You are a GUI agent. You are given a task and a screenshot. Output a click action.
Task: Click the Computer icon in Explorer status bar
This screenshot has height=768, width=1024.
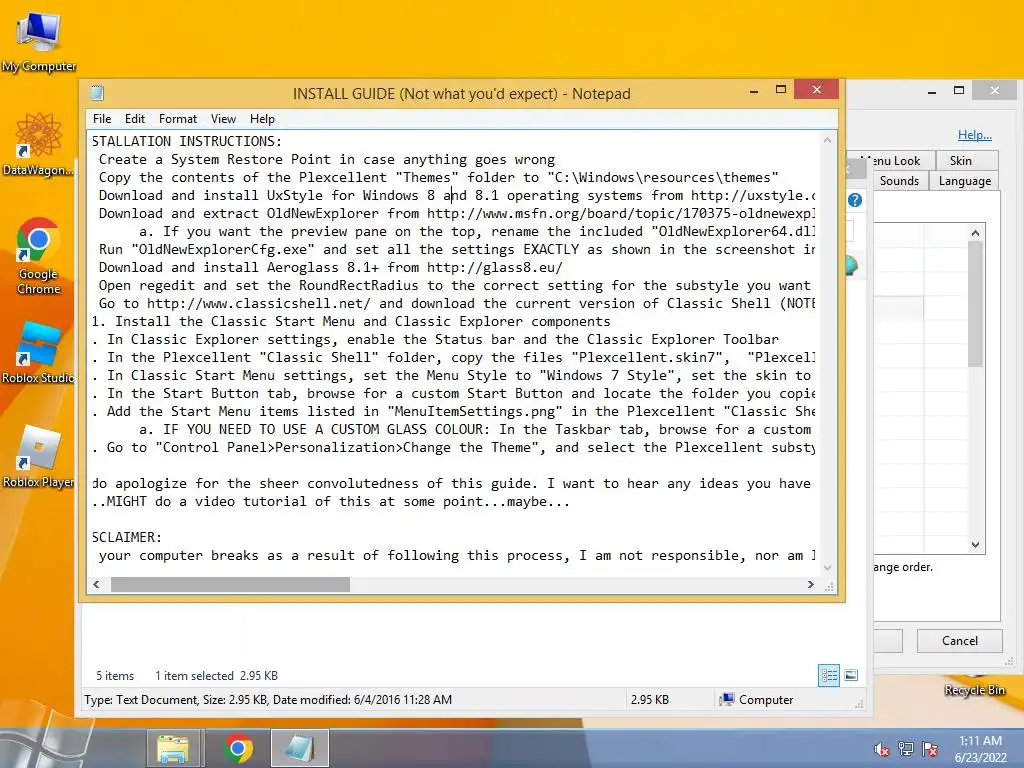tap(726, 699)
